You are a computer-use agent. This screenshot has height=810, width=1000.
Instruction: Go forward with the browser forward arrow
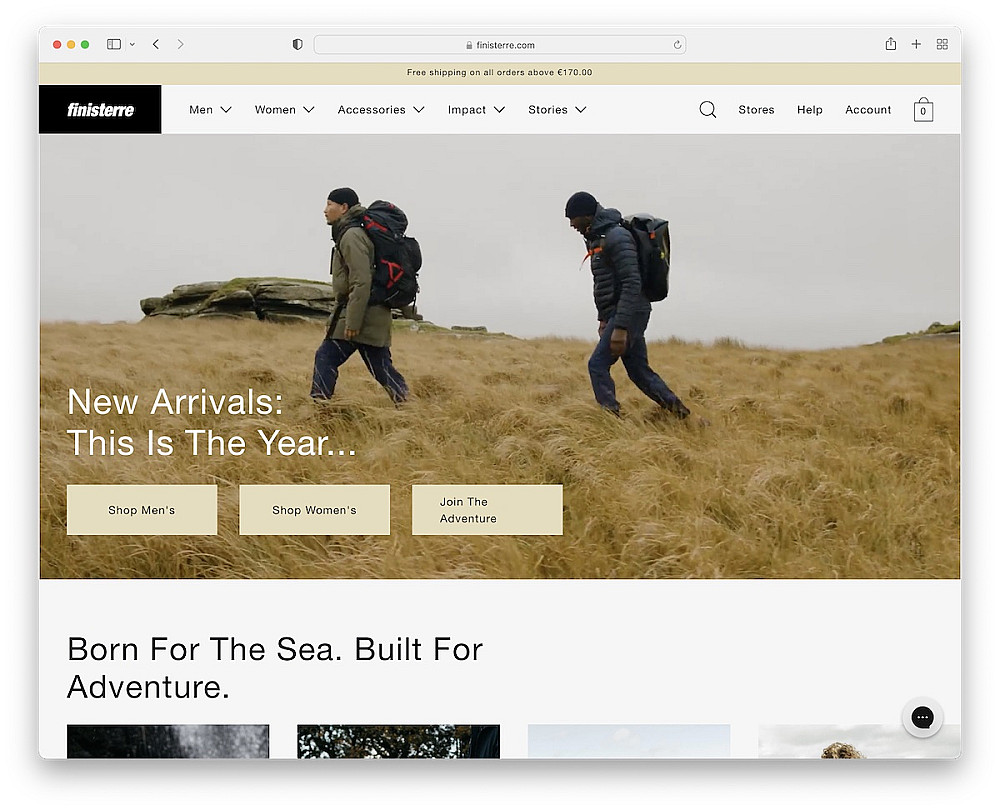tap(180, 44)
